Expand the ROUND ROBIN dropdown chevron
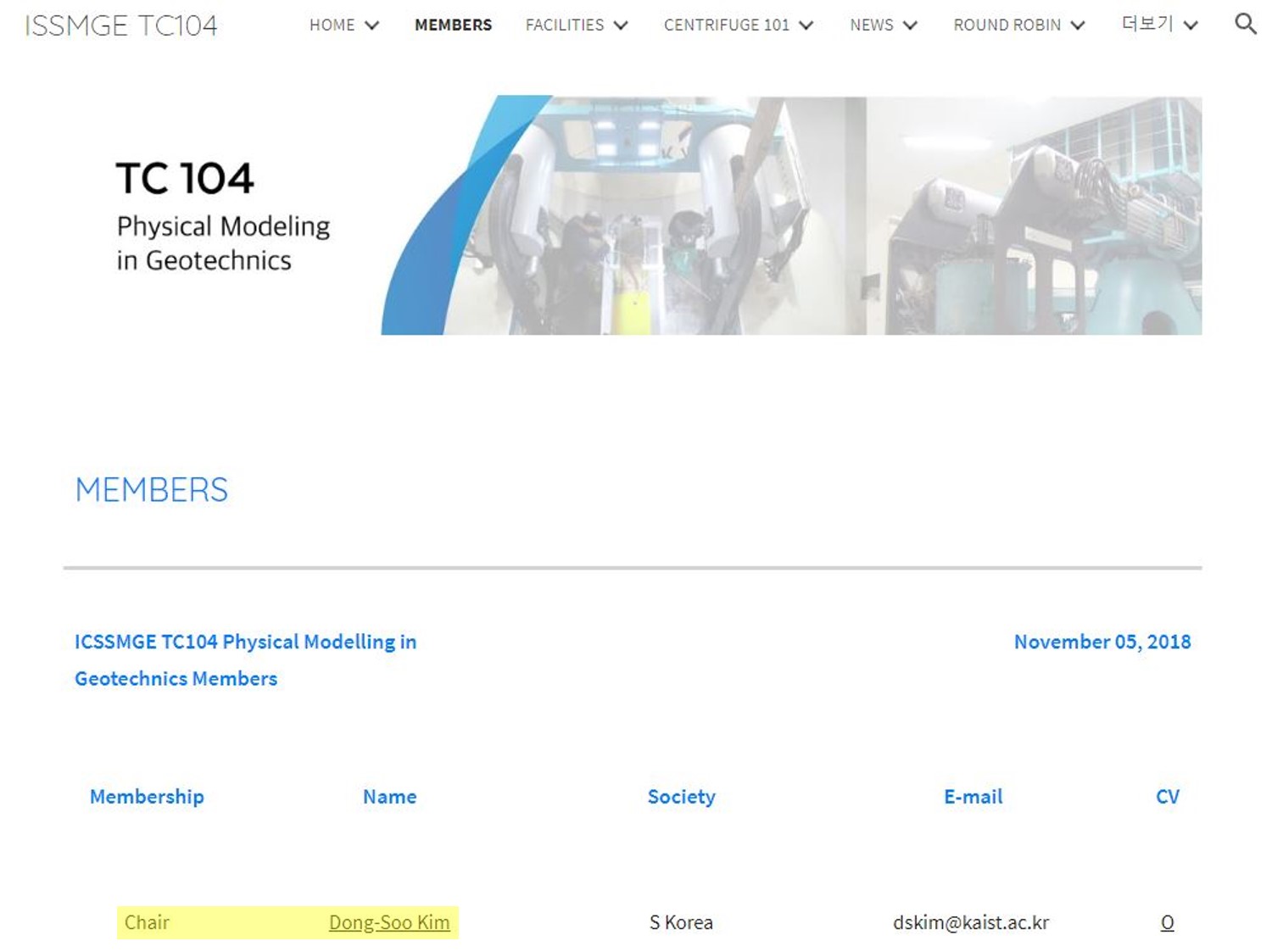Viewport: 1272px width, 952px height. [x=1078, y=25]
